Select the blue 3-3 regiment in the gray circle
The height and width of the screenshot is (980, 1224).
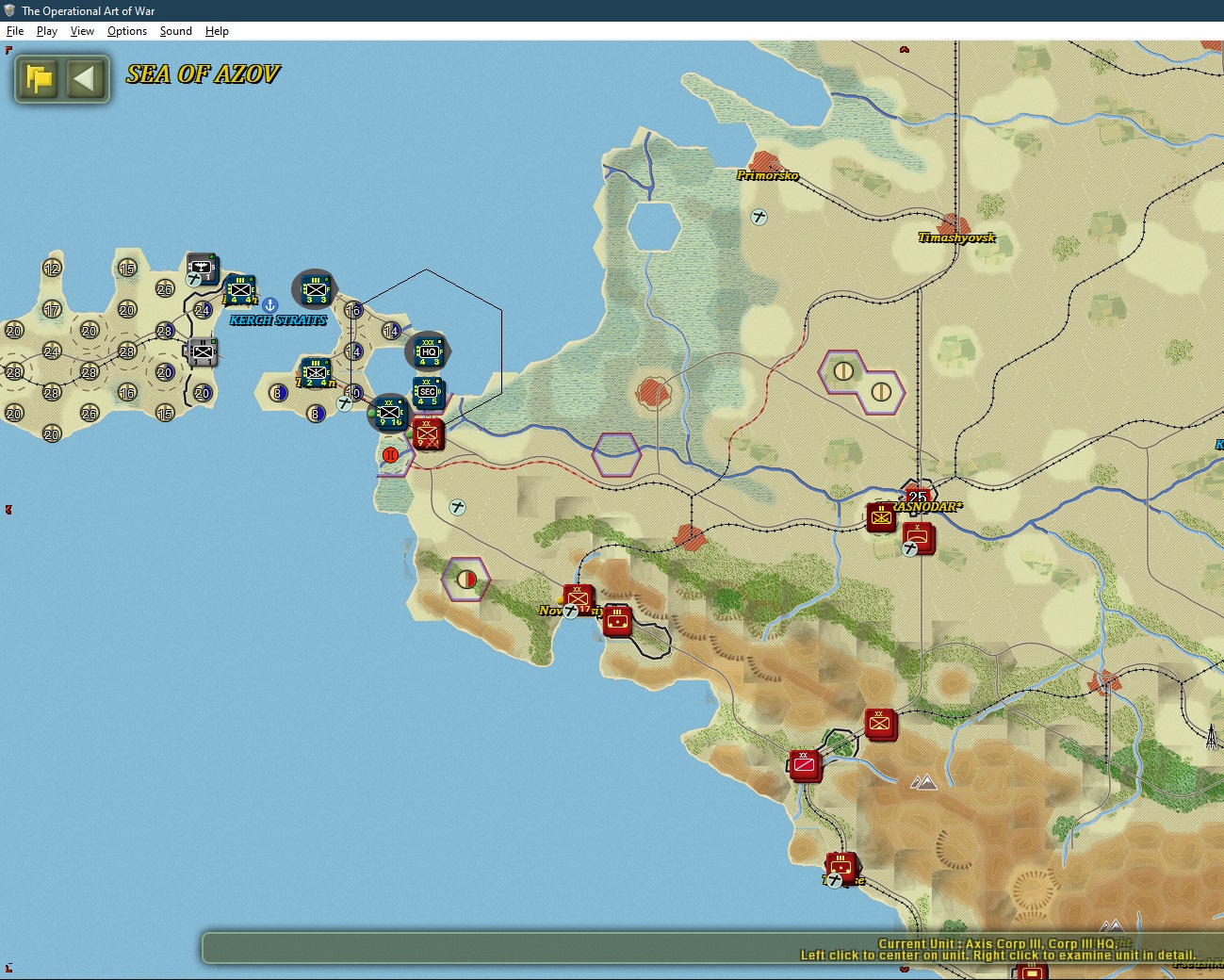315,289
